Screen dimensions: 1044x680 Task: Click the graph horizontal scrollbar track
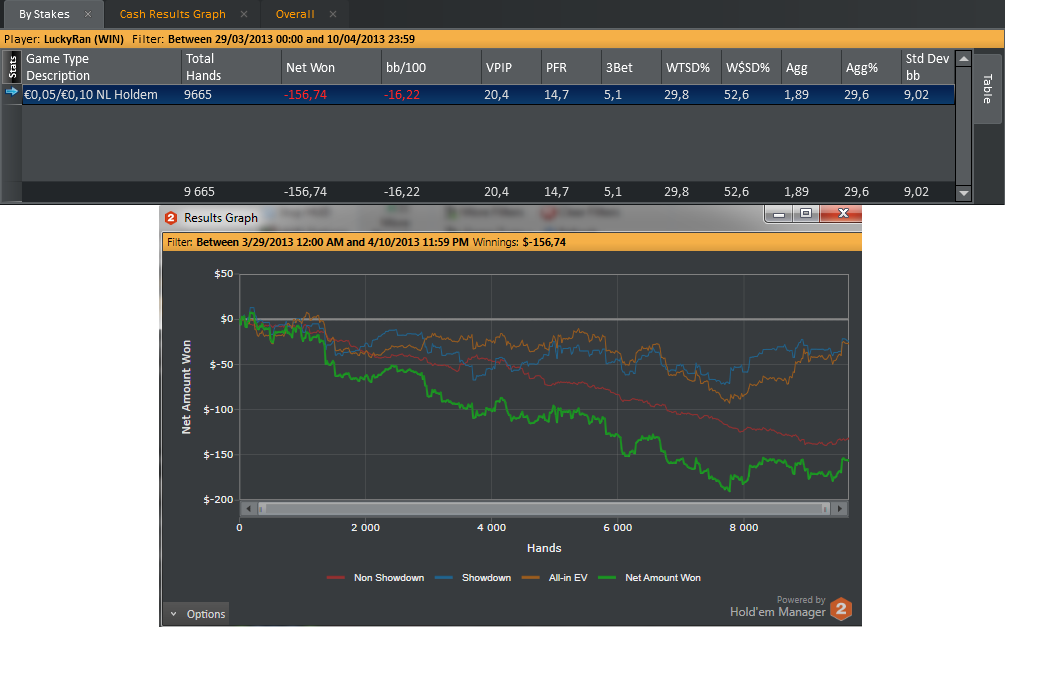pyautogui.click(x=543, y=509)
